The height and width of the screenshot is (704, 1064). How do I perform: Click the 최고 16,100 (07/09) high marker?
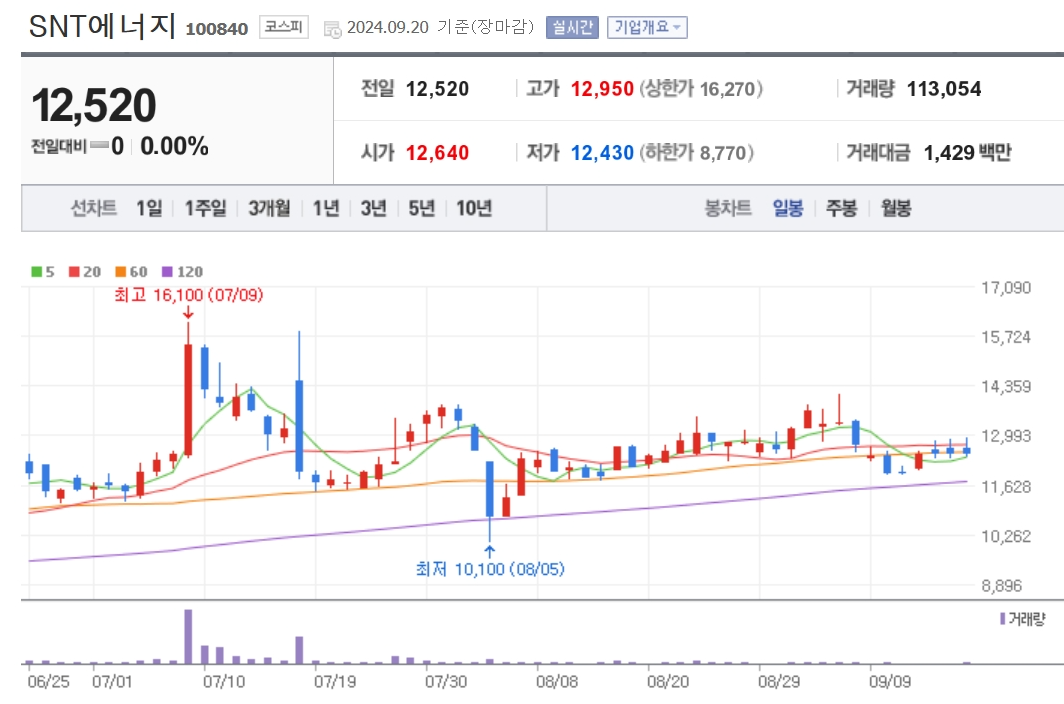(x=189, y=295)
